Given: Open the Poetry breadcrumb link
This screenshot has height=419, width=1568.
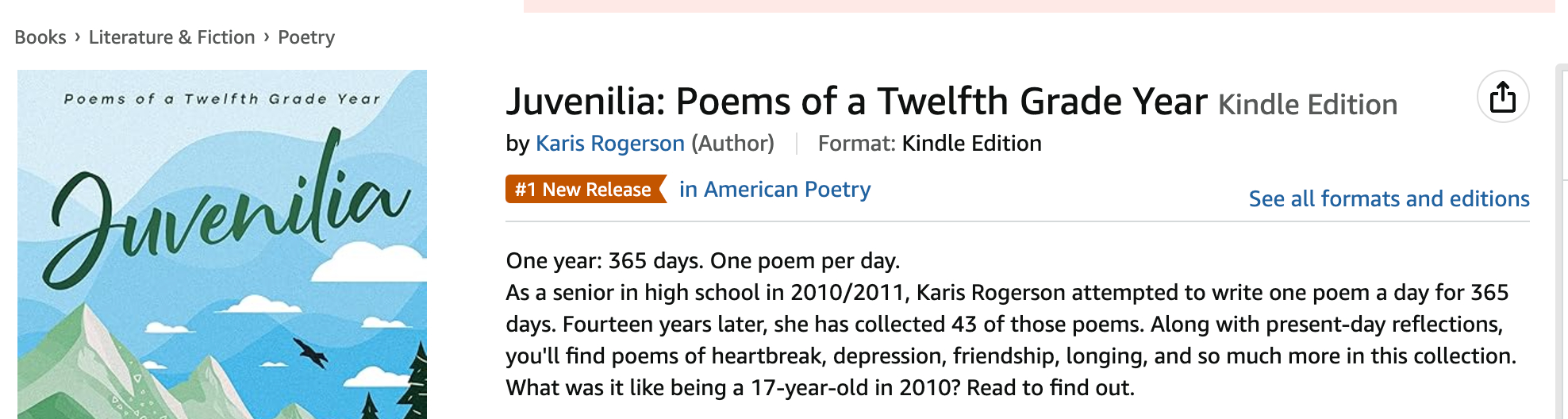Looking at the screenshot, I should (x=306, y=37).
